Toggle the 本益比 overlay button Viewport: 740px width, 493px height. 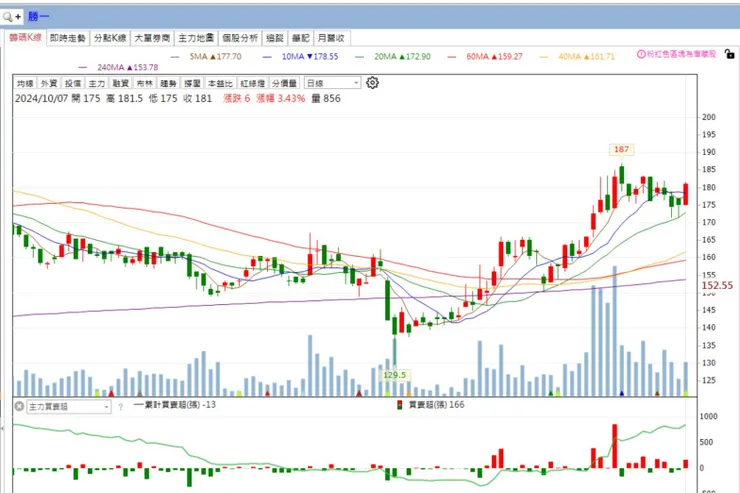click(220, 84)
